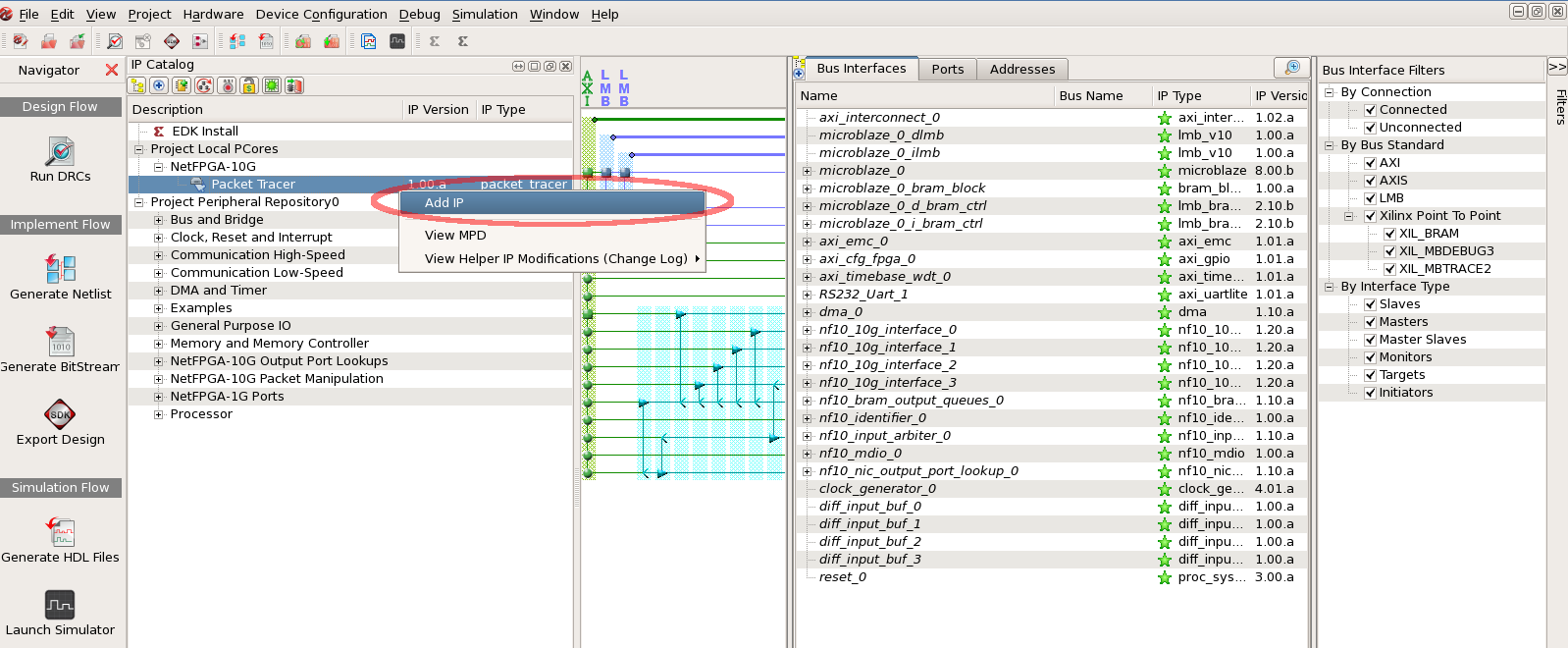
Task: Disable the Monitors interface type checkbox
Action: click(x=1370, y=357)
